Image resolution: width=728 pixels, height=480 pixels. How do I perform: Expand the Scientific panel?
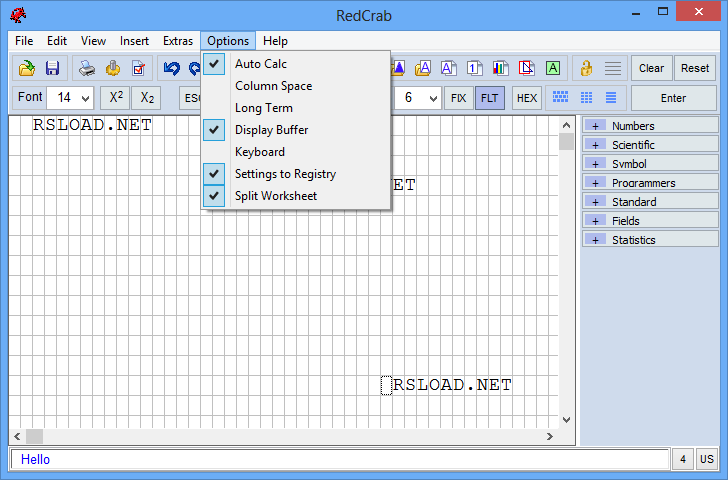click(x=650, y=145)
